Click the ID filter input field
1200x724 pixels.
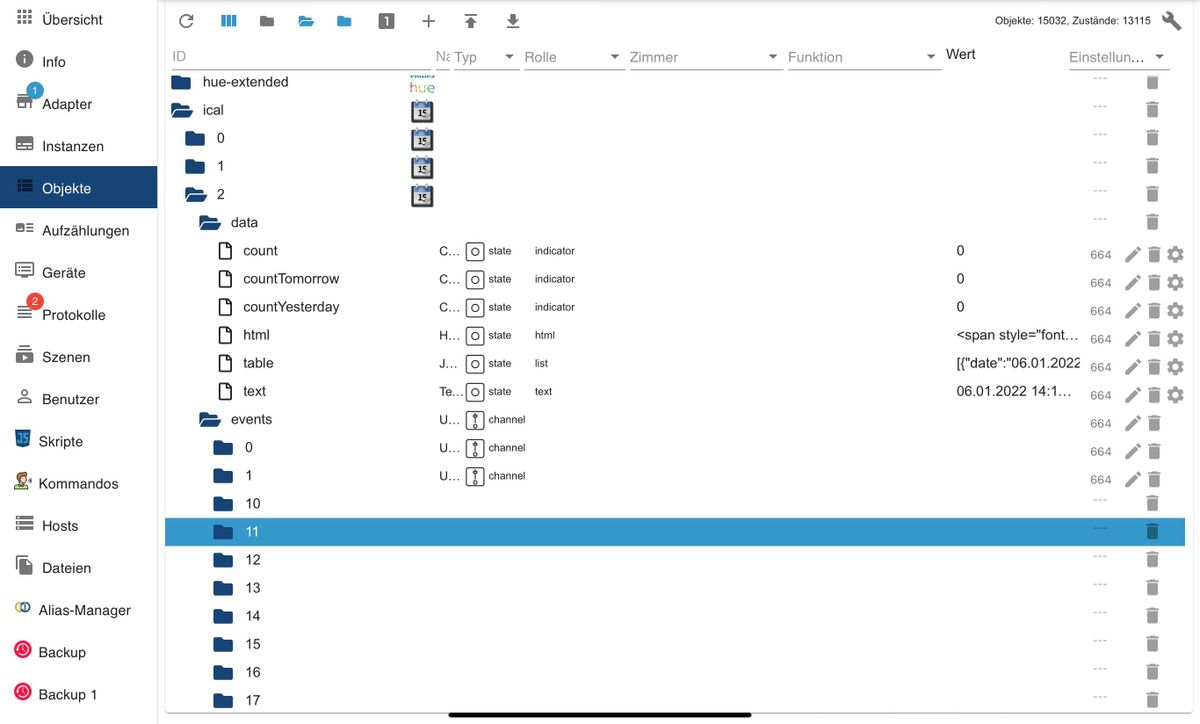300,58
